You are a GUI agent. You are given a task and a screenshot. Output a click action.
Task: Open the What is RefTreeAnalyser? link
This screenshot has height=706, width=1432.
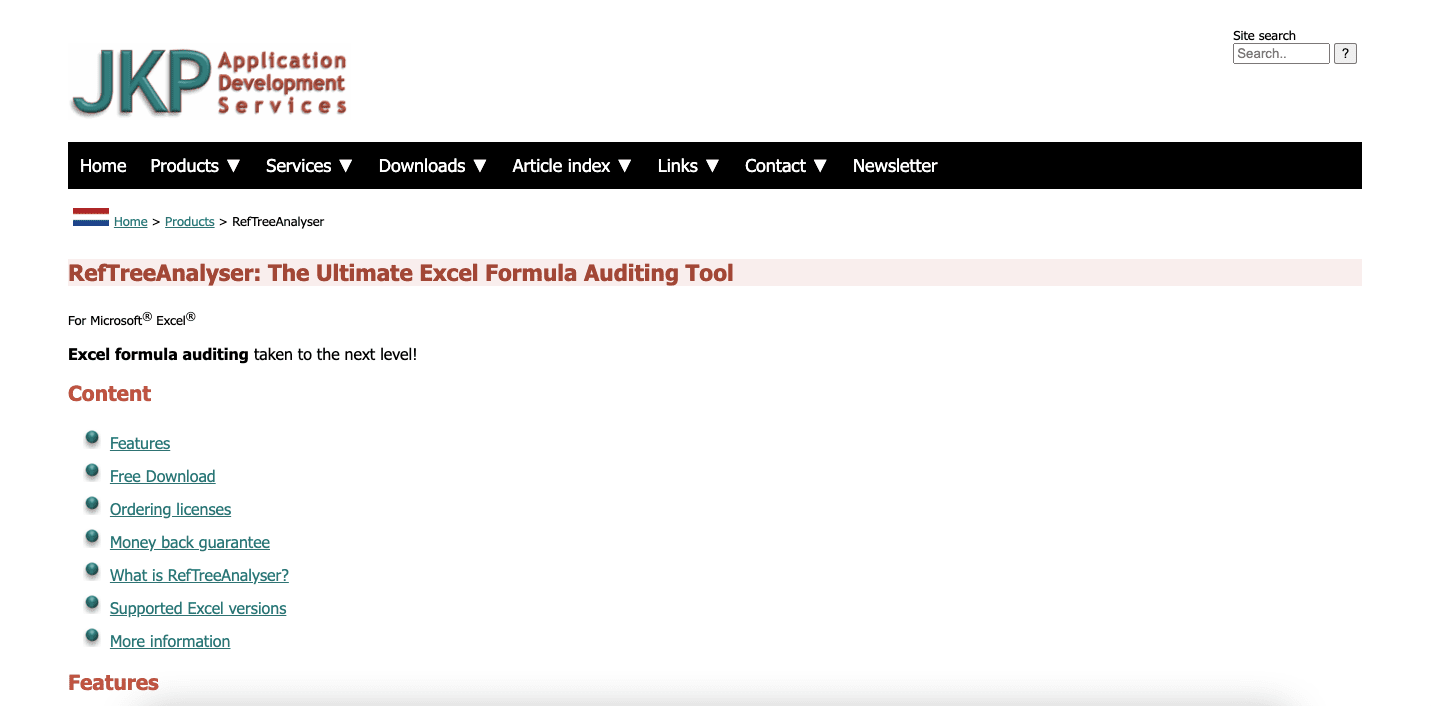tap(200, 575)
